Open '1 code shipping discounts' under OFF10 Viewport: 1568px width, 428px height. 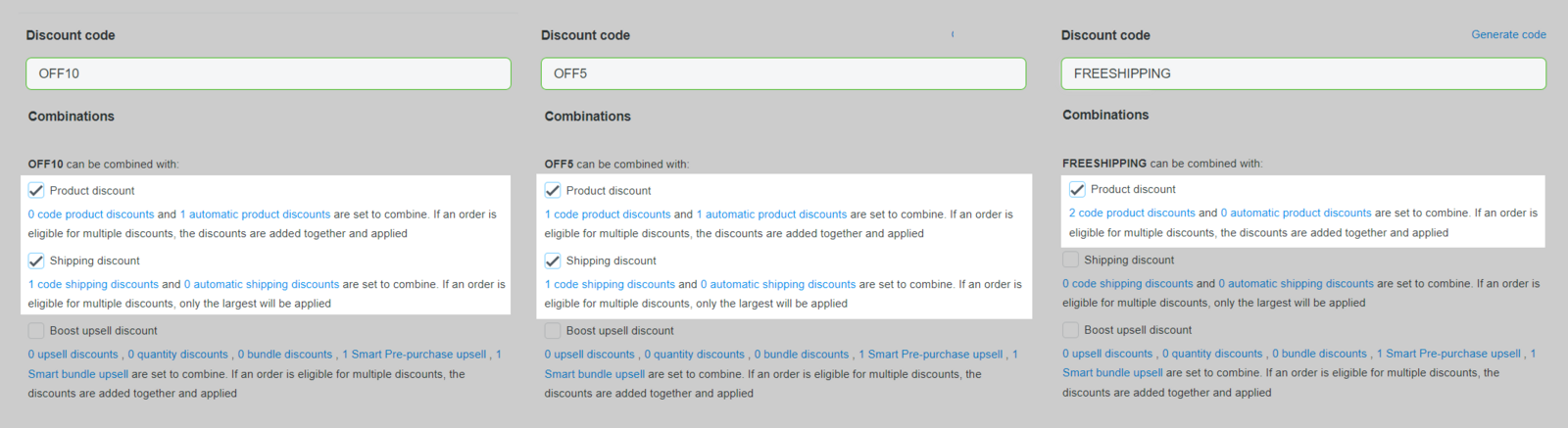coord(93,284)
